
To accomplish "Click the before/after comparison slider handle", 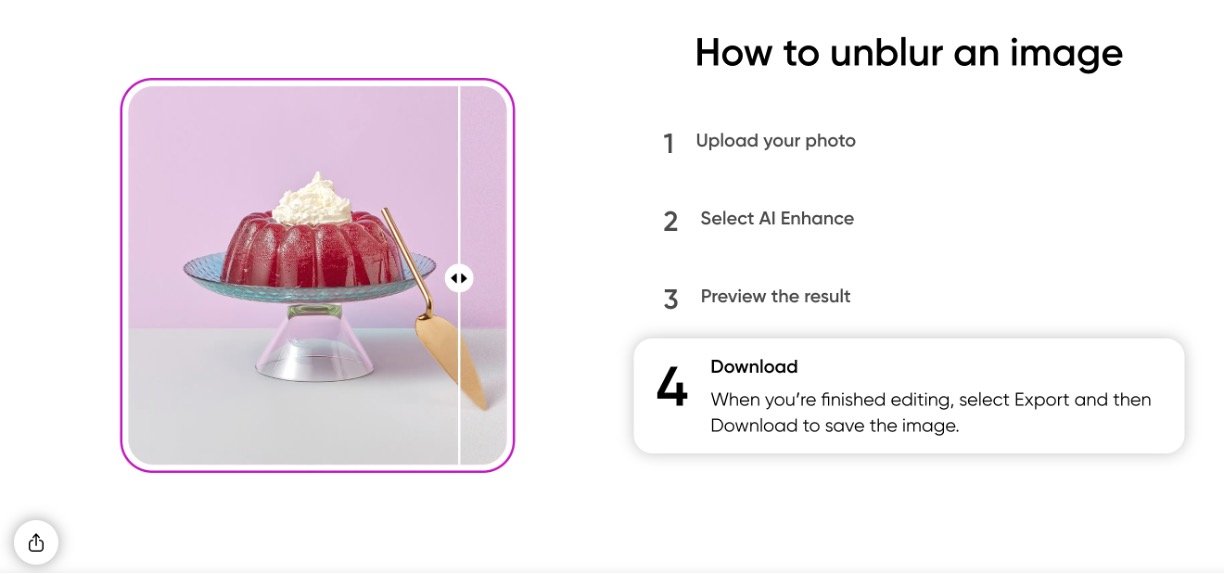I will pyautogui.click(x=459, y=278).
